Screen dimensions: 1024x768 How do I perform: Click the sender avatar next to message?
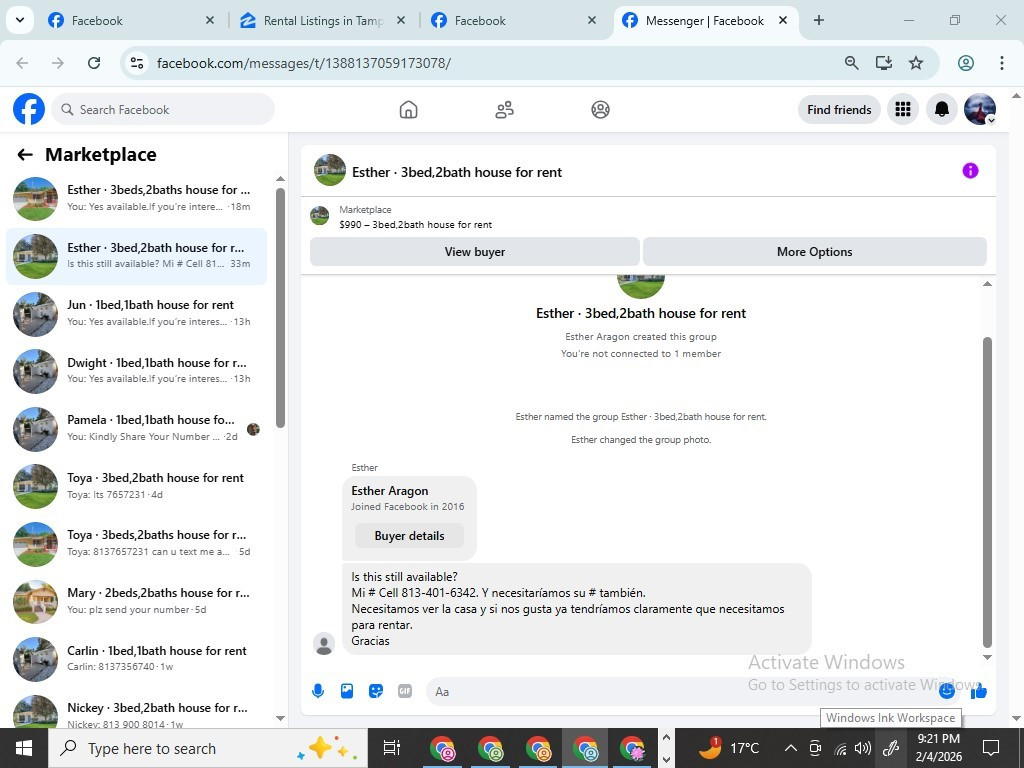point(323,644)
